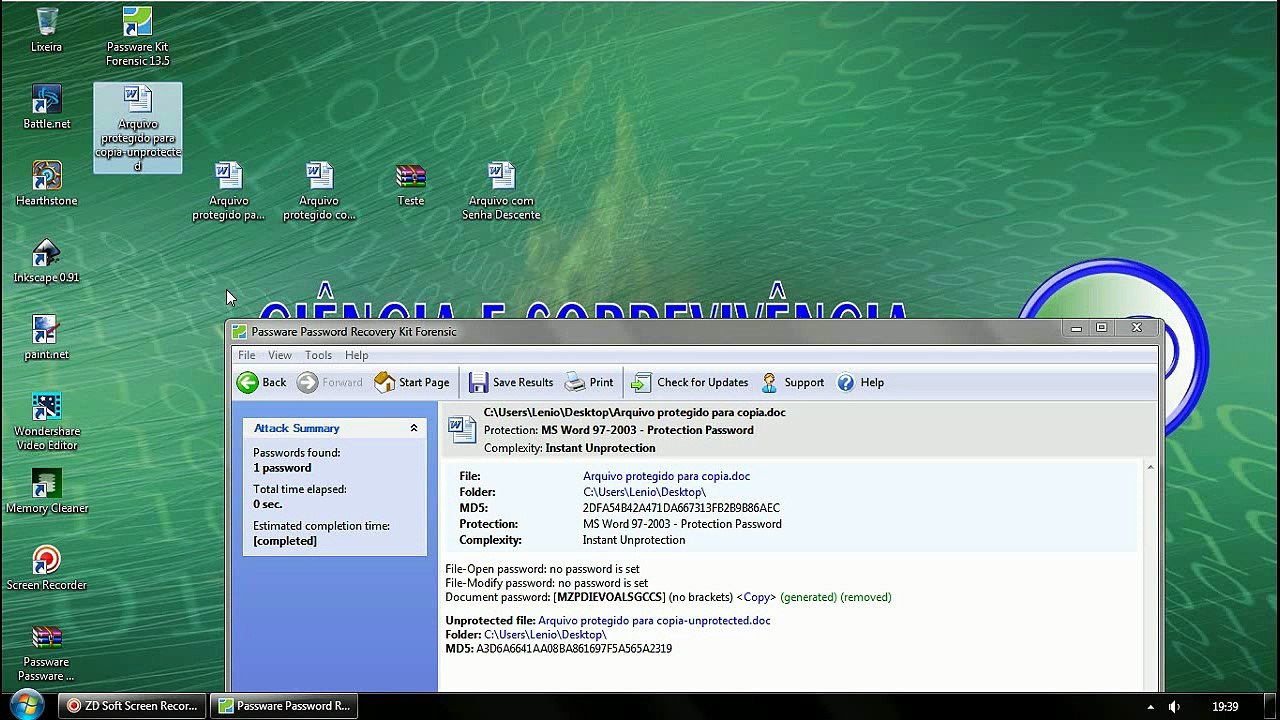This screenshot has height=720, width=1280.
Task: Click the full file path in the results header
Action: [x=634, y=412]
